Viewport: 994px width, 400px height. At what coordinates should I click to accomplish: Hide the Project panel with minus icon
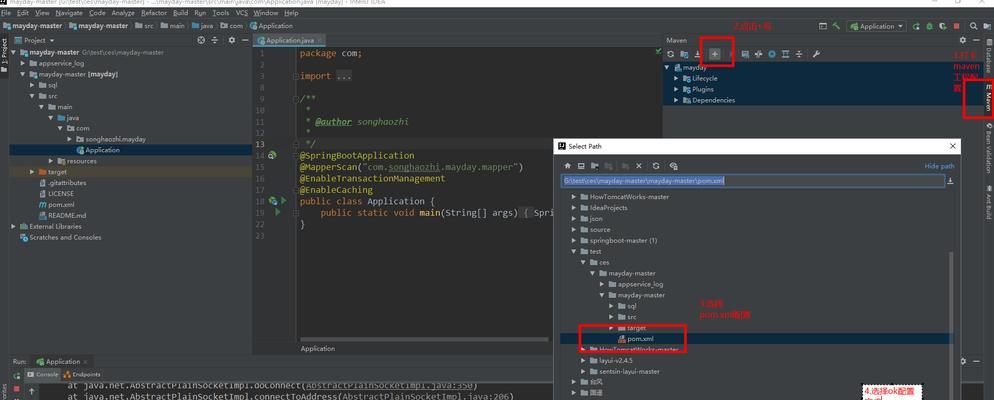tap(243, 40)
